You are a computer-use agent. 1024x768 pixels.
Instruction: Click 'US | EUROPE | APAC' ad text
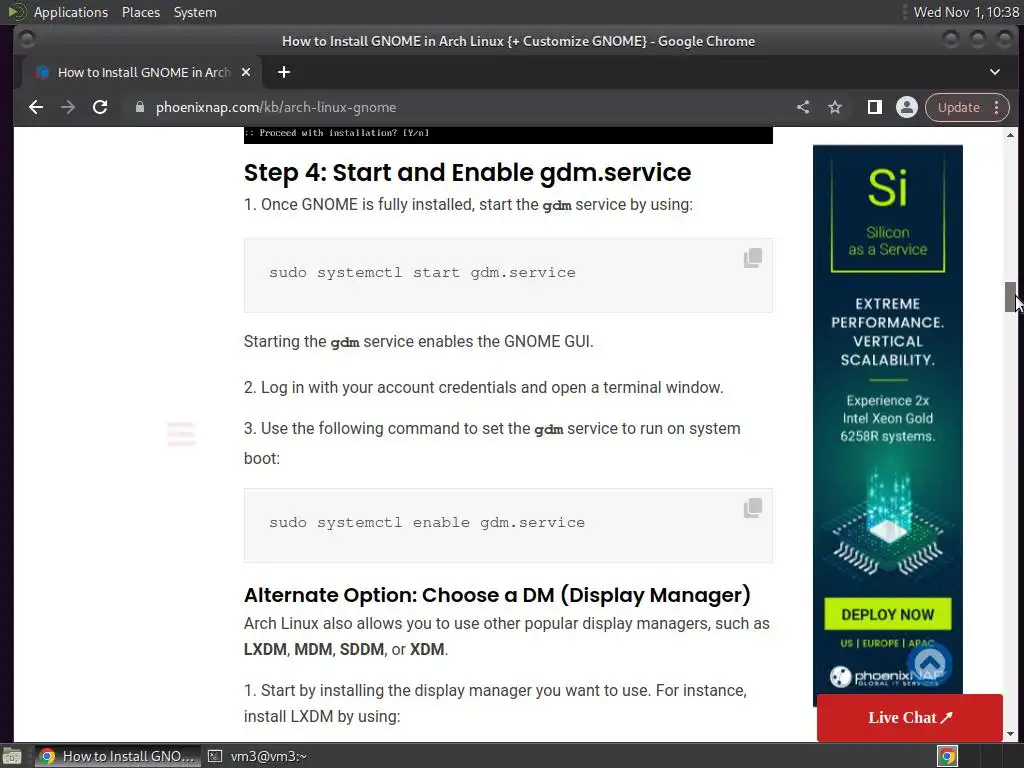point(887,643)
